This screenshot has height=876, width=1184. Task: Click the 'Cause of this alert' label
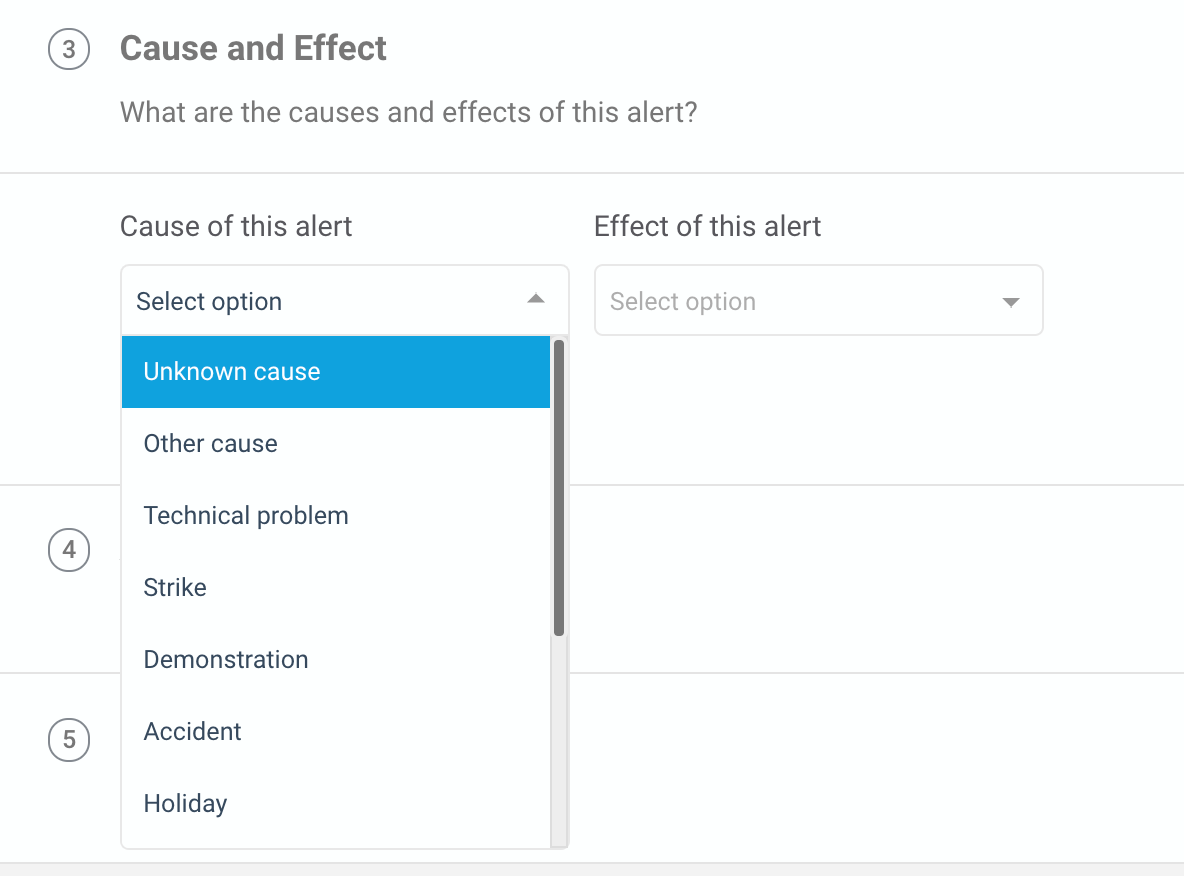pos(236,226)
